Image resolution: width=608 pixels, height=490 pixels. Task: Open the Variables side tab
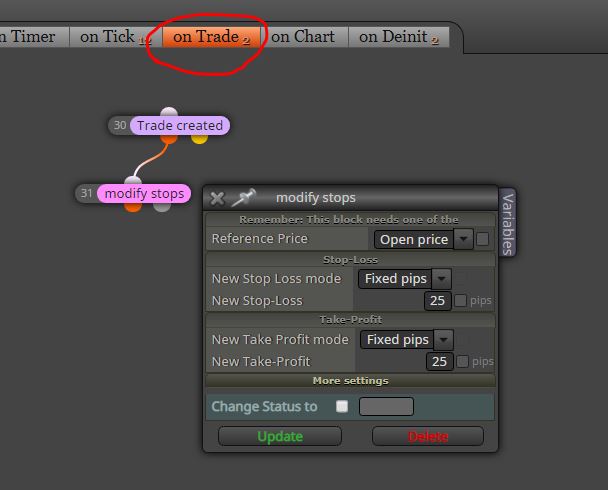[x=508, y=224]
